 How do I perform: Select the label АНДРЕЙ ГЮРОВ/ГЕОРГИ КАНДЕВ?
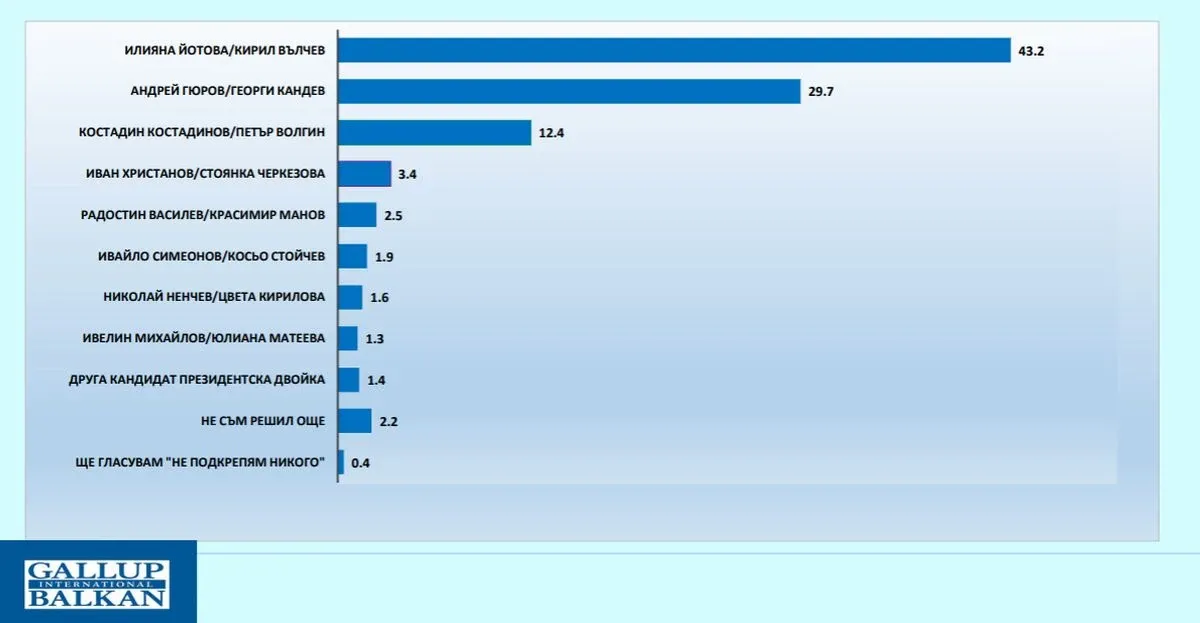pos(228,92)
